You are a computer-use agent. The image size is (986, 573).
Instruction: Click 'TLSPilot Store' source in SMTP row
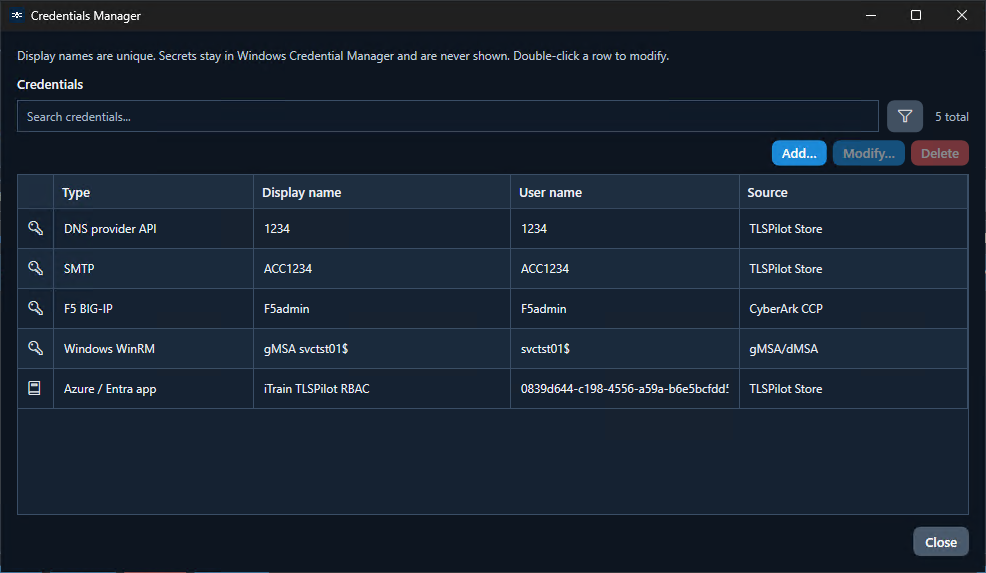(853, 269)
